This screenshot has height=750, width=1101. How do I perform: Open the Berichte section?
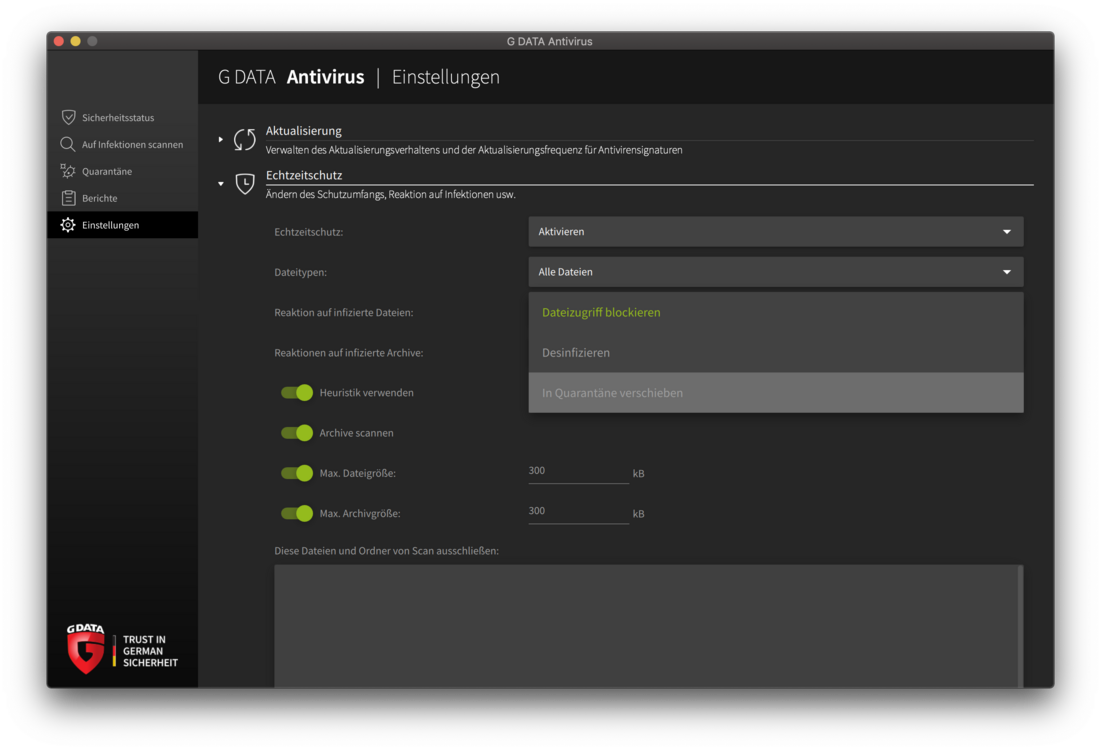[x=123, y=198]
